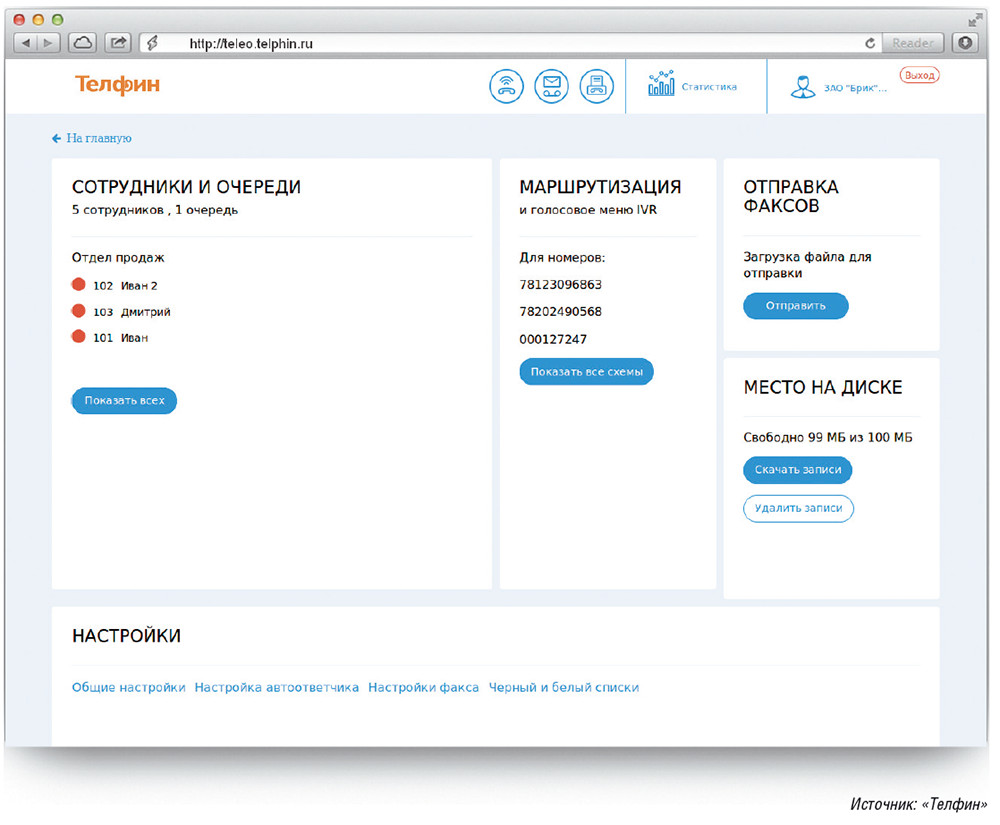Viewport: 1000px width, 825px height.
Task: Click the user profile icon near ЗАО "Брик"
Action: pos(801,87)
